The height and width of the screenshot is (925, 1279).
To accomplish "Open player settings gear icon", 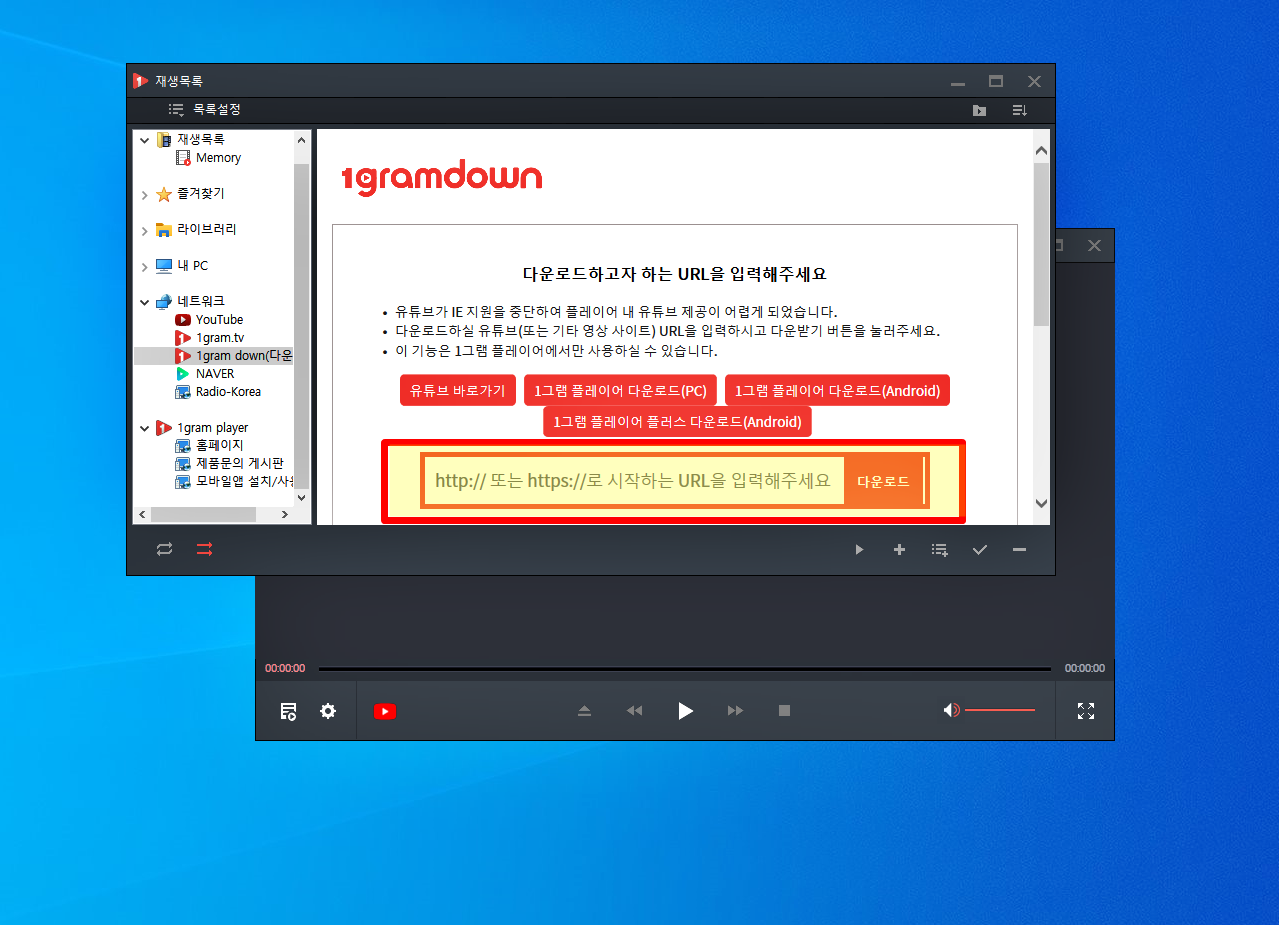I will click(x=328, y=711).
